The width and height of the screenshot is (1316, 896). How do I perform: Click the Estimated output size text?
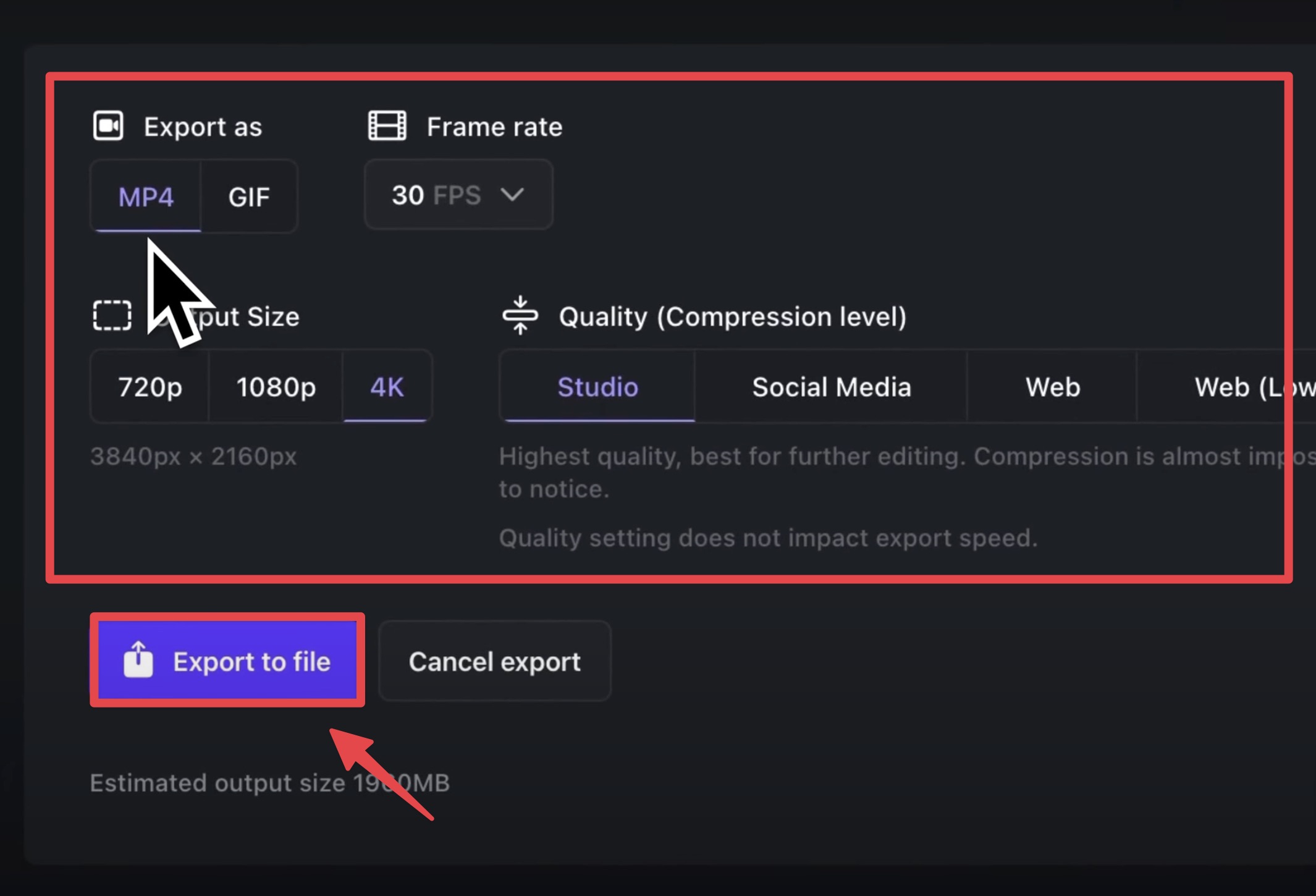tap(270, 783)
